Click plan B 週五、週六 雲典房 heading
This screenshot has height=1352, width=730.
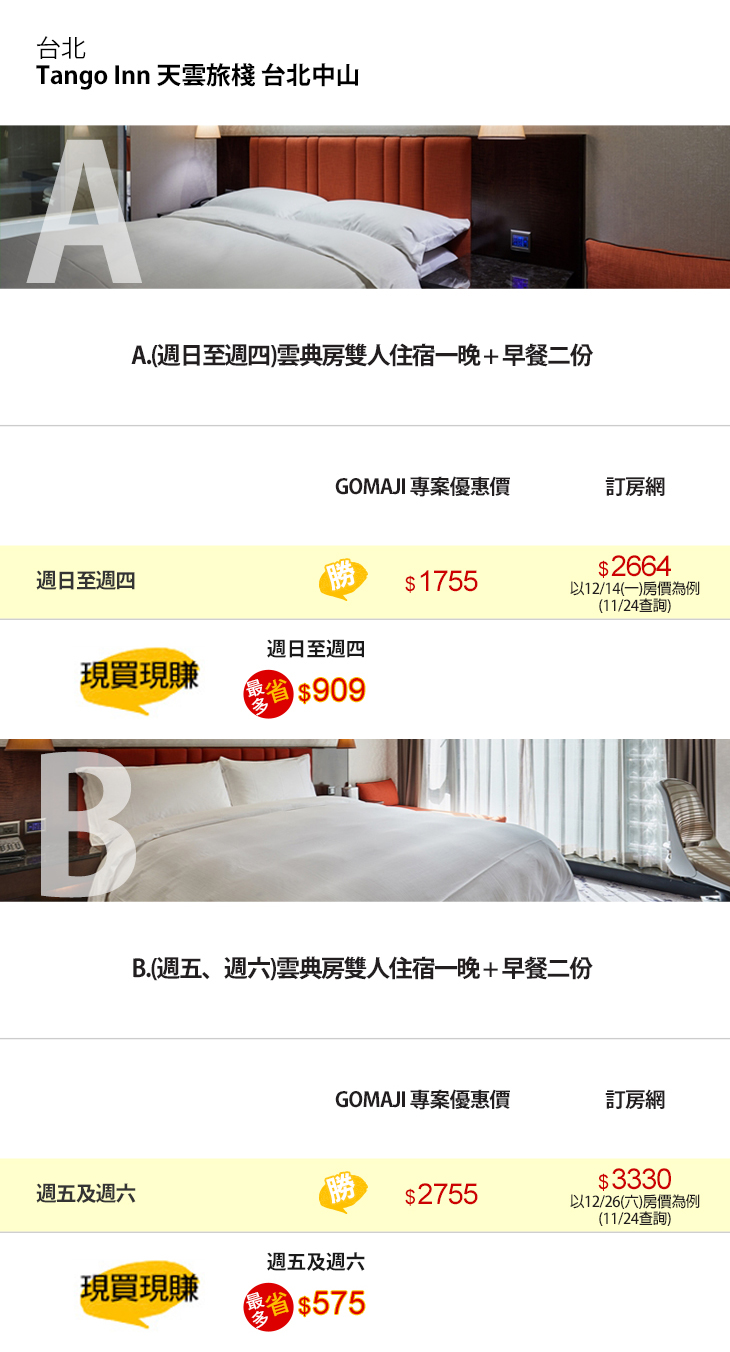[x=362, y=968]
